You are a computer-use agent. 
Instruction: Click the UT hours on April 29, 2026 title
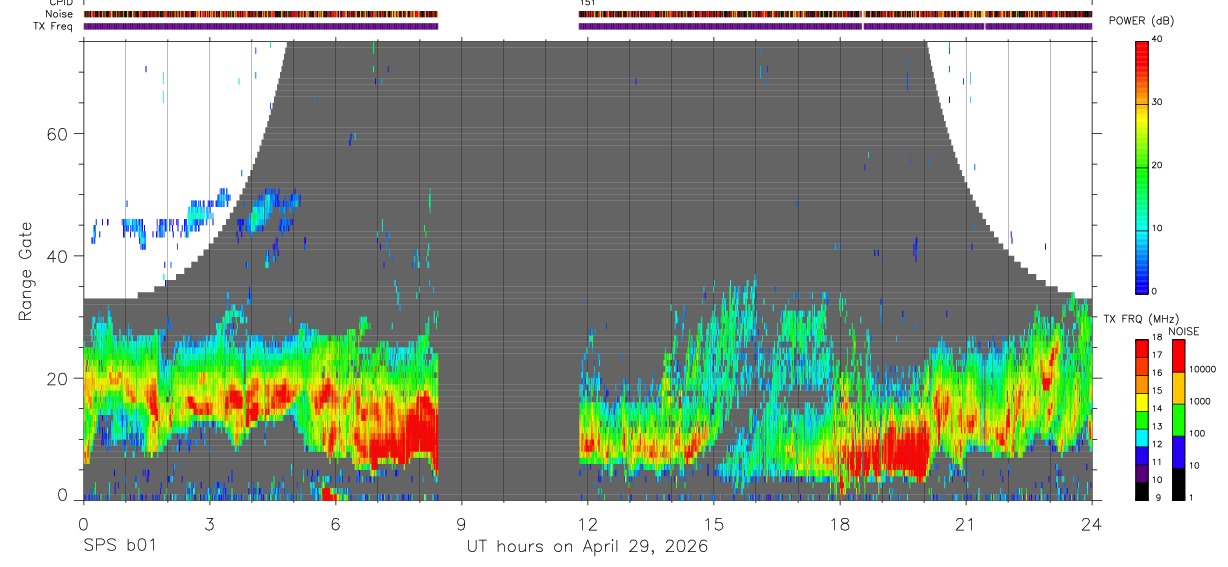click(x=587, y=546)
